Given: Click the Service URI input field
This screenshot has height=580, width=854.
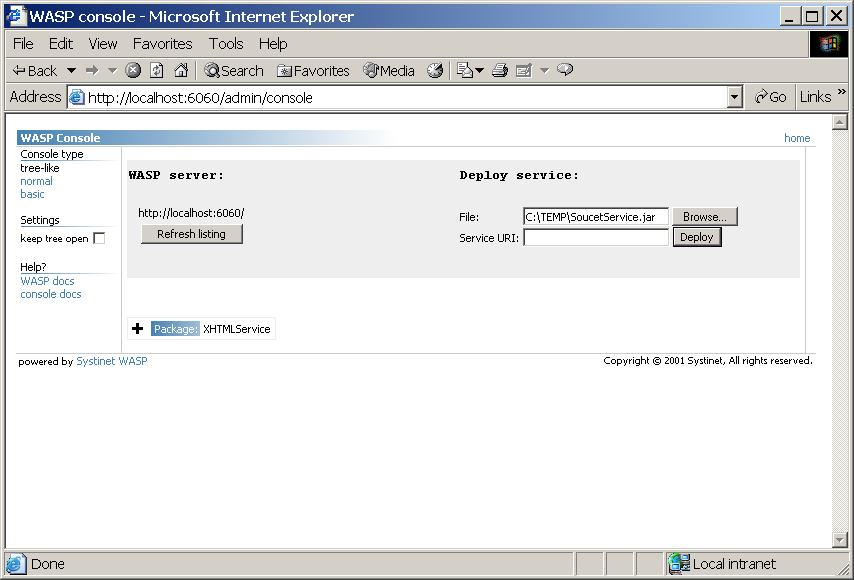Looking at the screenshot, I should 596,237.
